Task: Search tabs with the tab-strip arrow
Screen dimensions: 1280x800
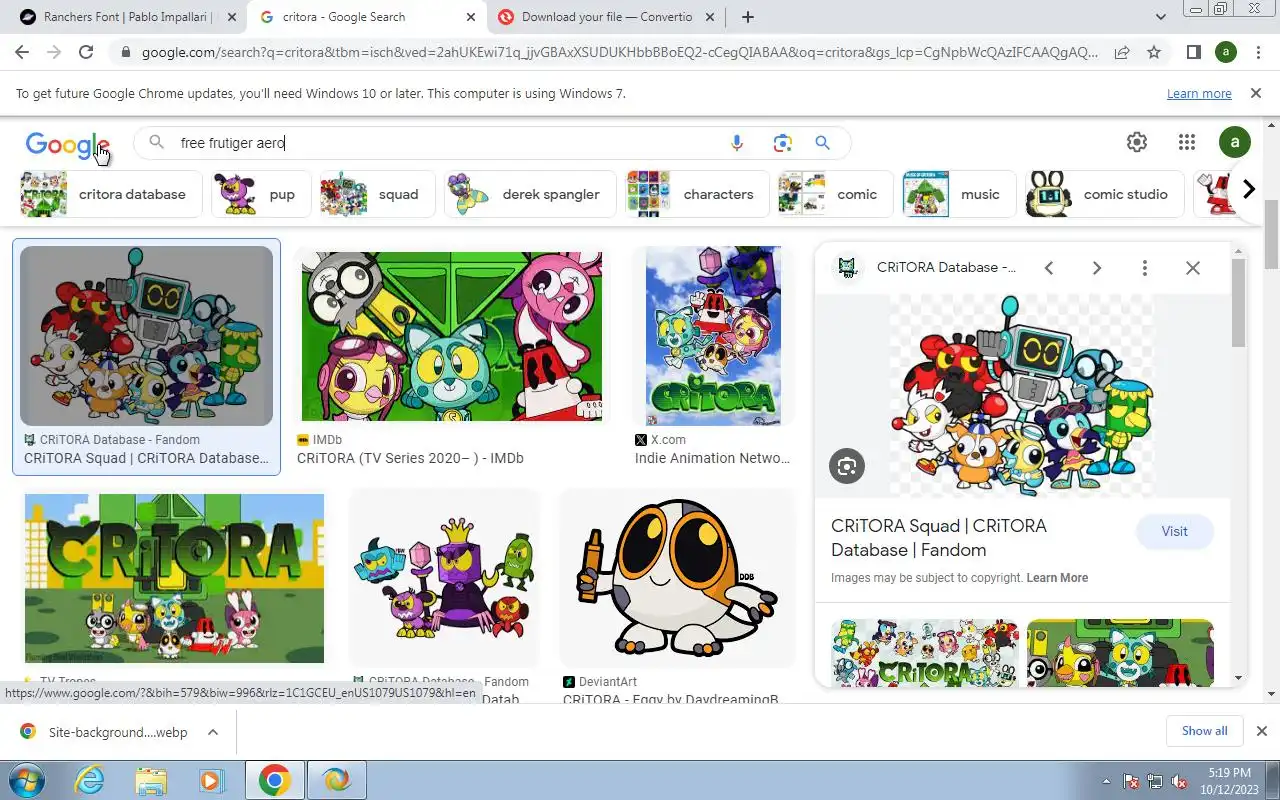Action: (x=1160, y=17)
